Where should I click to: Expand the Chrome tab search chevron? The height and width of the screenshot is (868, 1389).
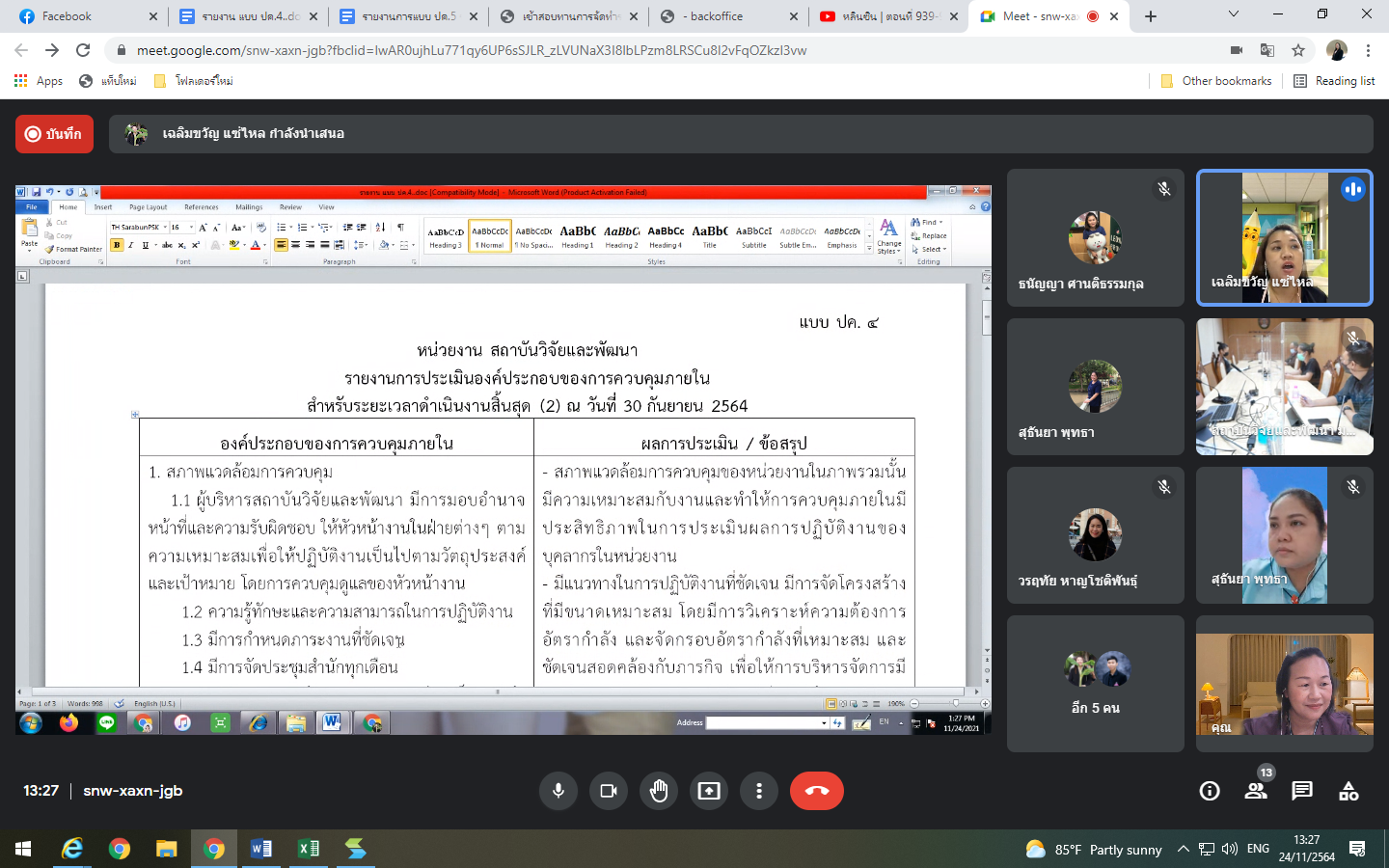(x=1233, y=14)
